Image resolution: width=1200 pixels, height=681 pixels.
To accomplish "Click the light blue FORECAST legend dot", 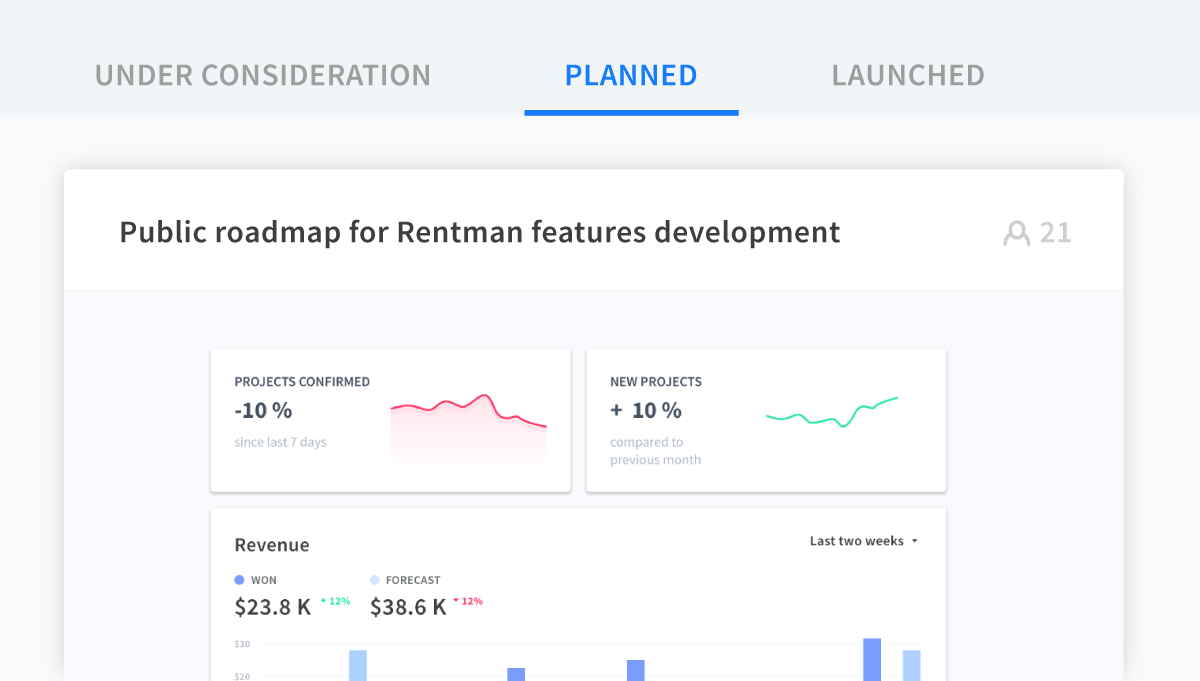I will [375, 580].
